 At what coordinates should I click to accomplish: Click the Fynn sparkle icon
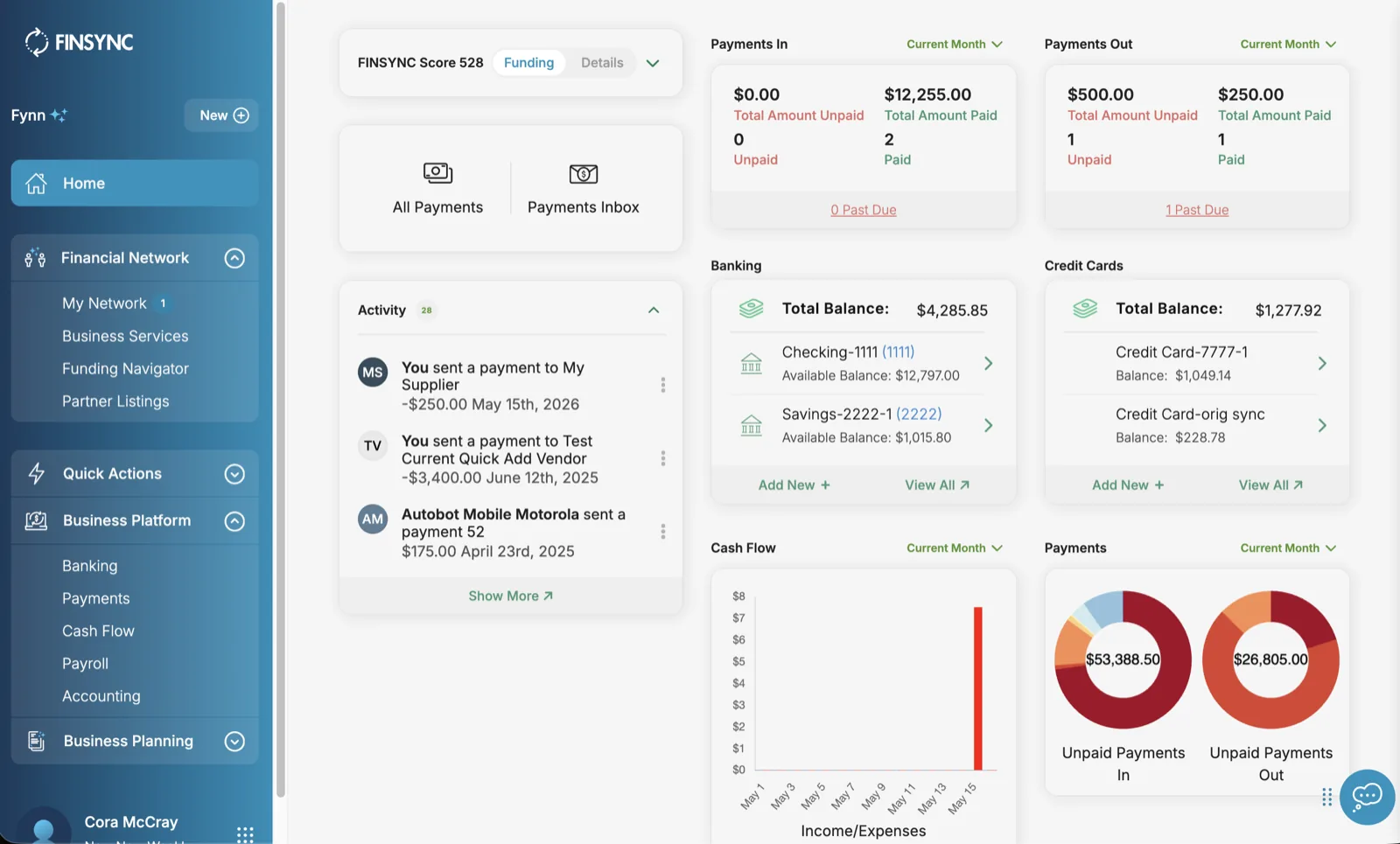point(59,115)
